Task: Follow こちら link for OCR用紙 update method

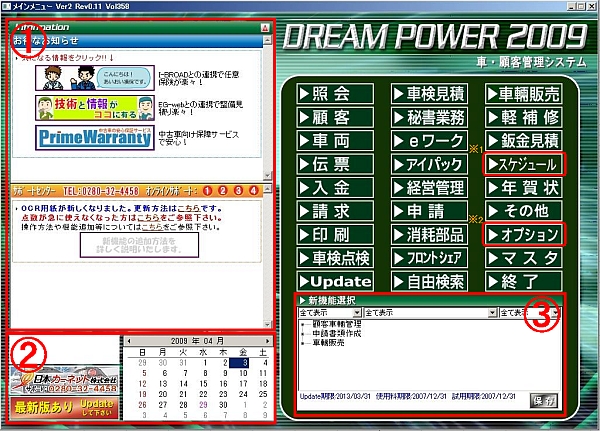Action: (x=189, y=209)
